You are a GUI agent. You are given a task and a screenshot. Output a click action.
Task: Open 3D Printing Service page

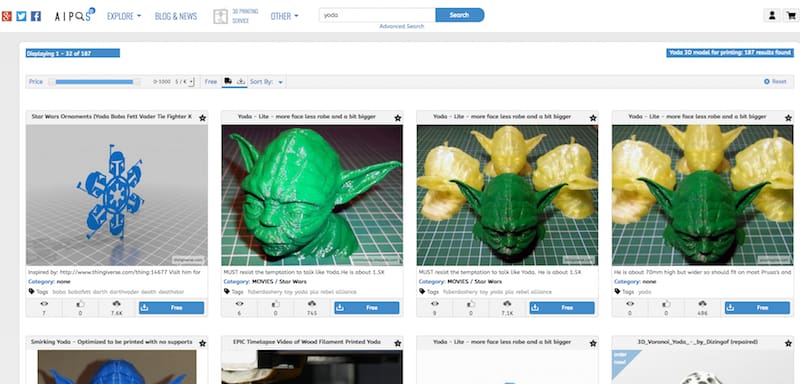pyautogui.click(x=245, y=16)
